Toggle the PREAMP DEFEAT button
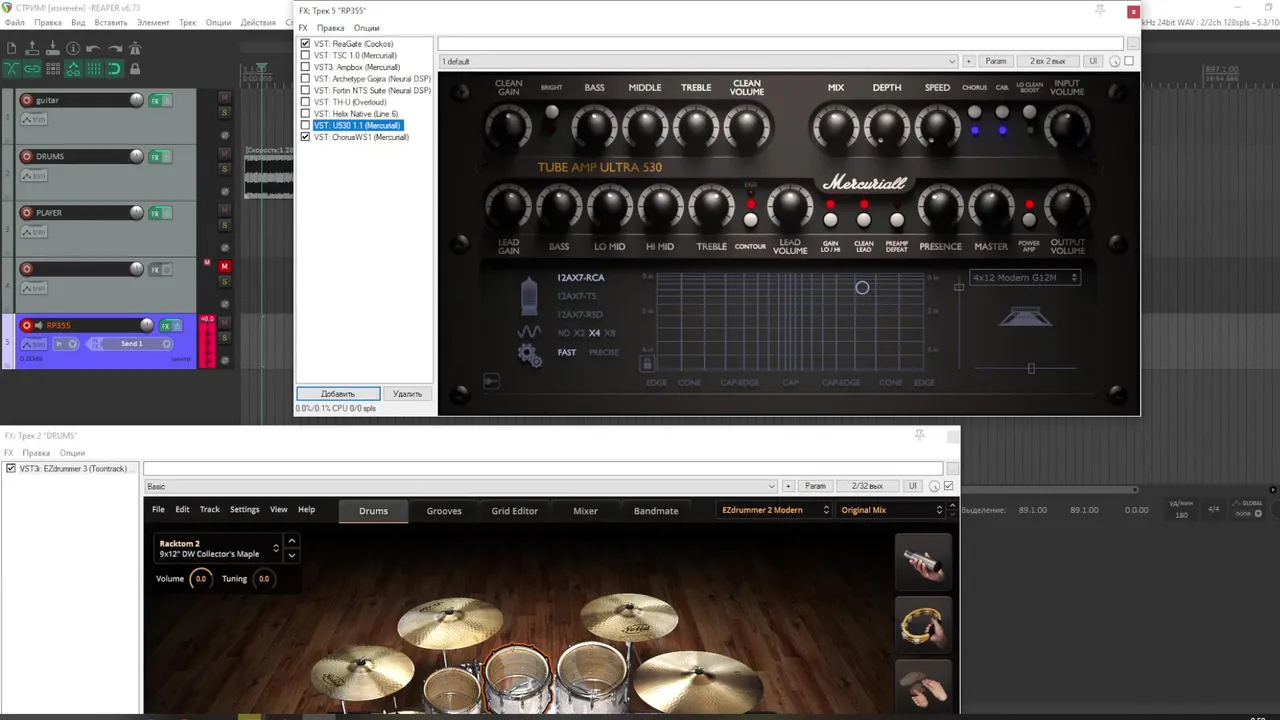1280x720 pixels. (x=897, y=219)
